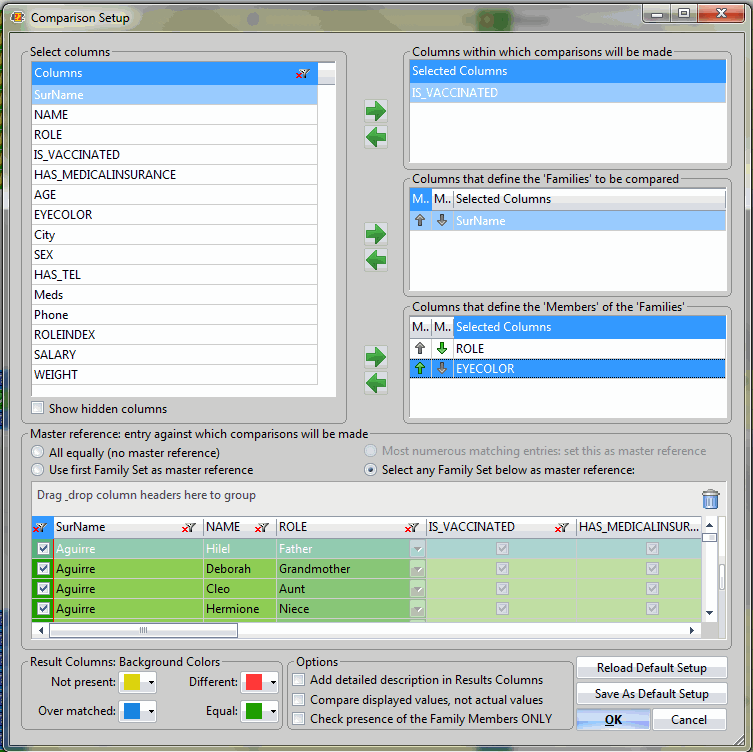Move ROLE down with its green arrow

click(441, 349)
